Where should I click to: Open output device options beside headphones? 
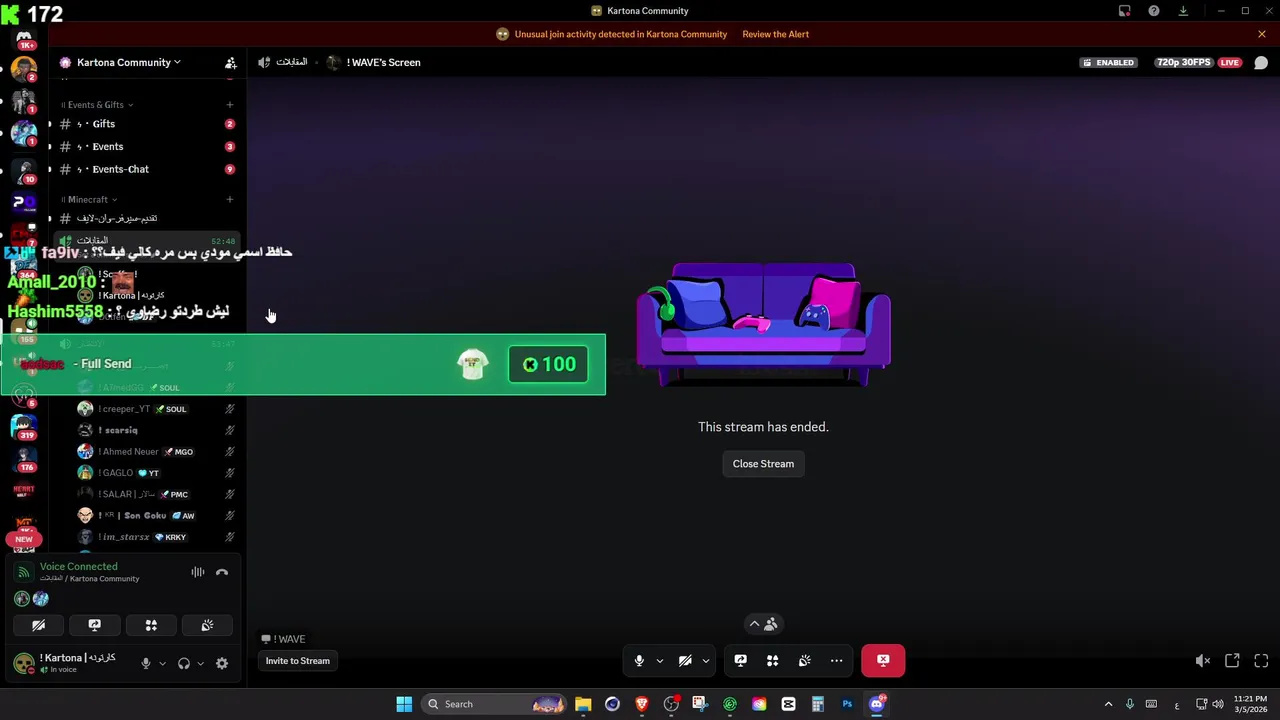(200, 663)
